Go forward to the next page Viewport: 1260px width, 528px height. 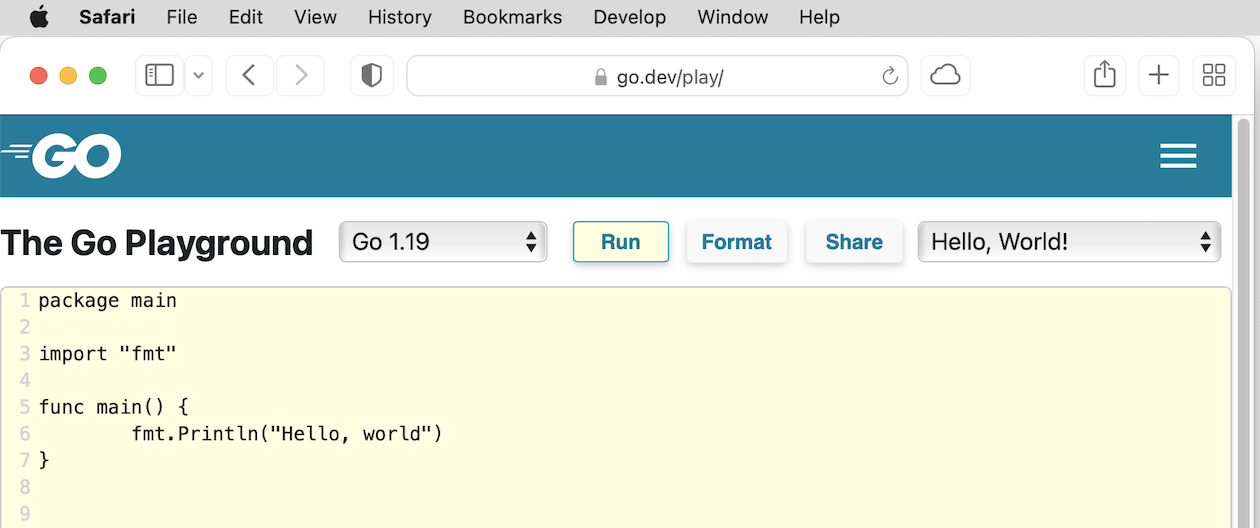[300, 75]
